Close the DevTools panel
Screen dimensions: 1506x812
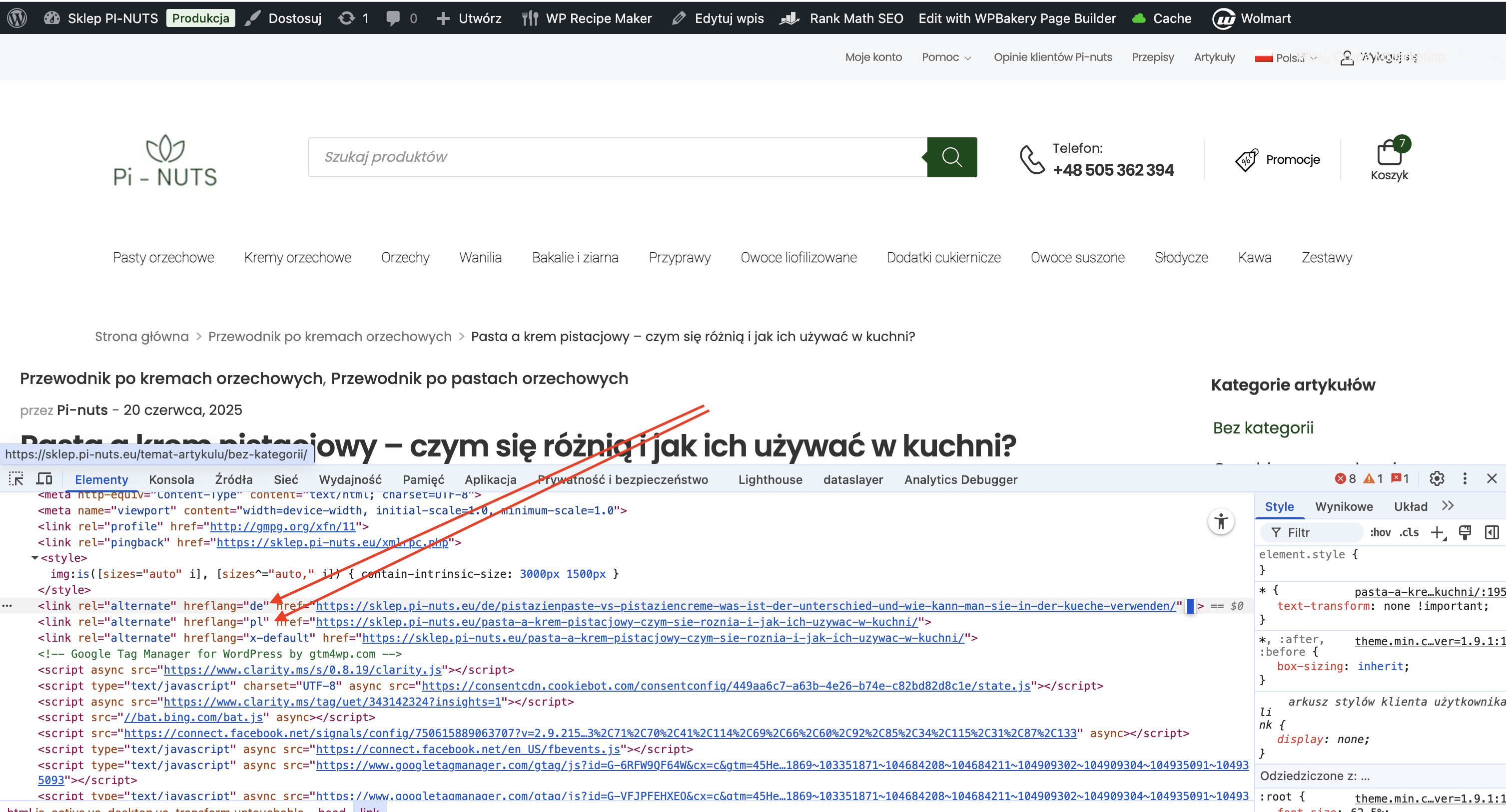(1492, 479)
